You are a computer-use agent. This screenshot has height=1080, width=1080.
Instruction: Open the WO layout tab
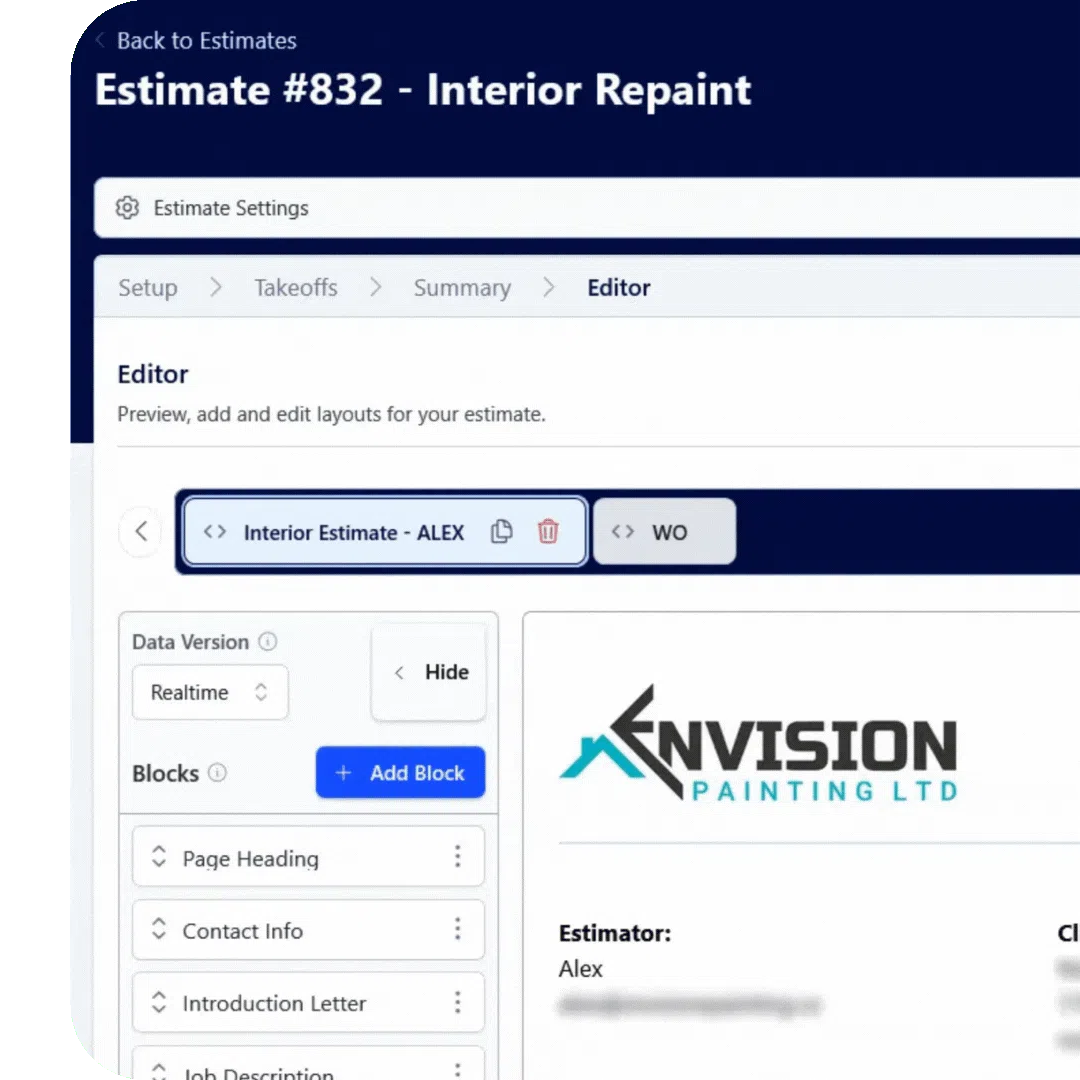664,531
